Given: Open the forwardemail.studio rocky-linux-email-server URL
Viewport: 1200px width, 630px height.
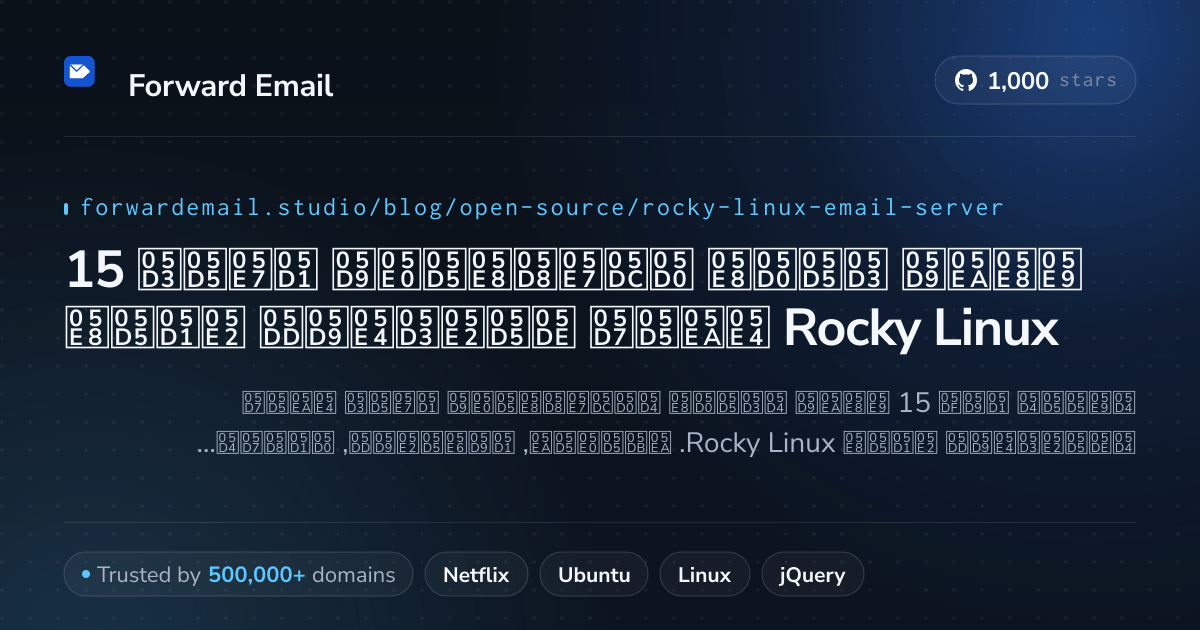Looking at the screenshot, I should pos(541,208).
